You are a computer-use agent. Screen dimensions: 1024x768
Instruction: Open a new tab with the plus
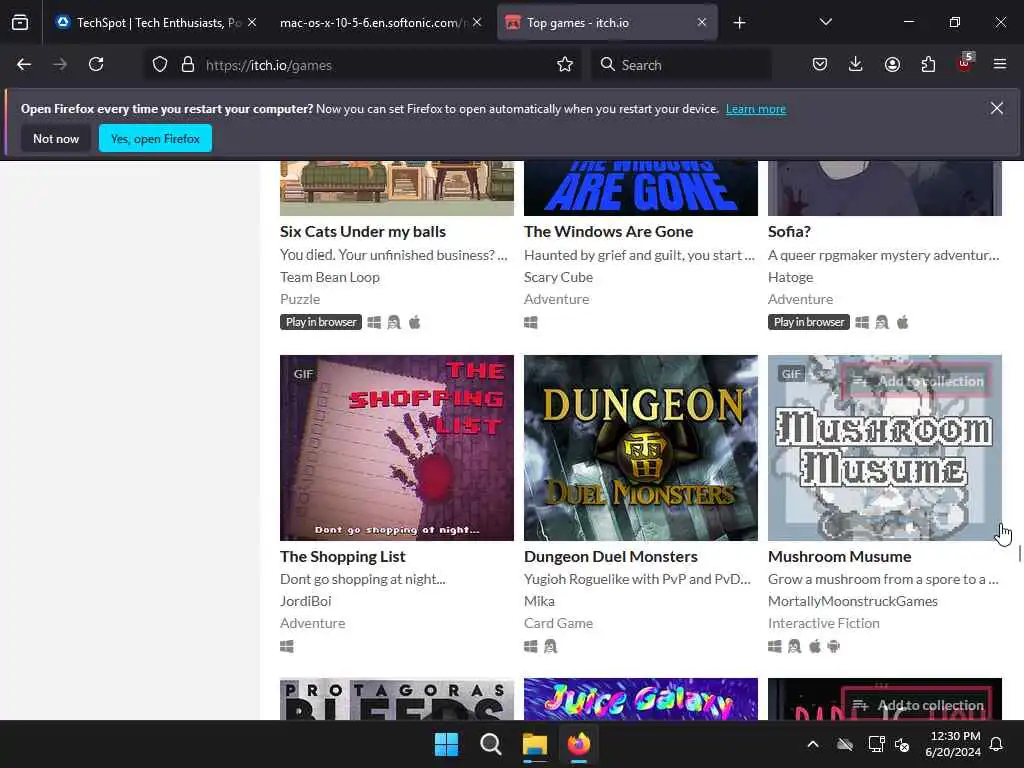[739, 23]
